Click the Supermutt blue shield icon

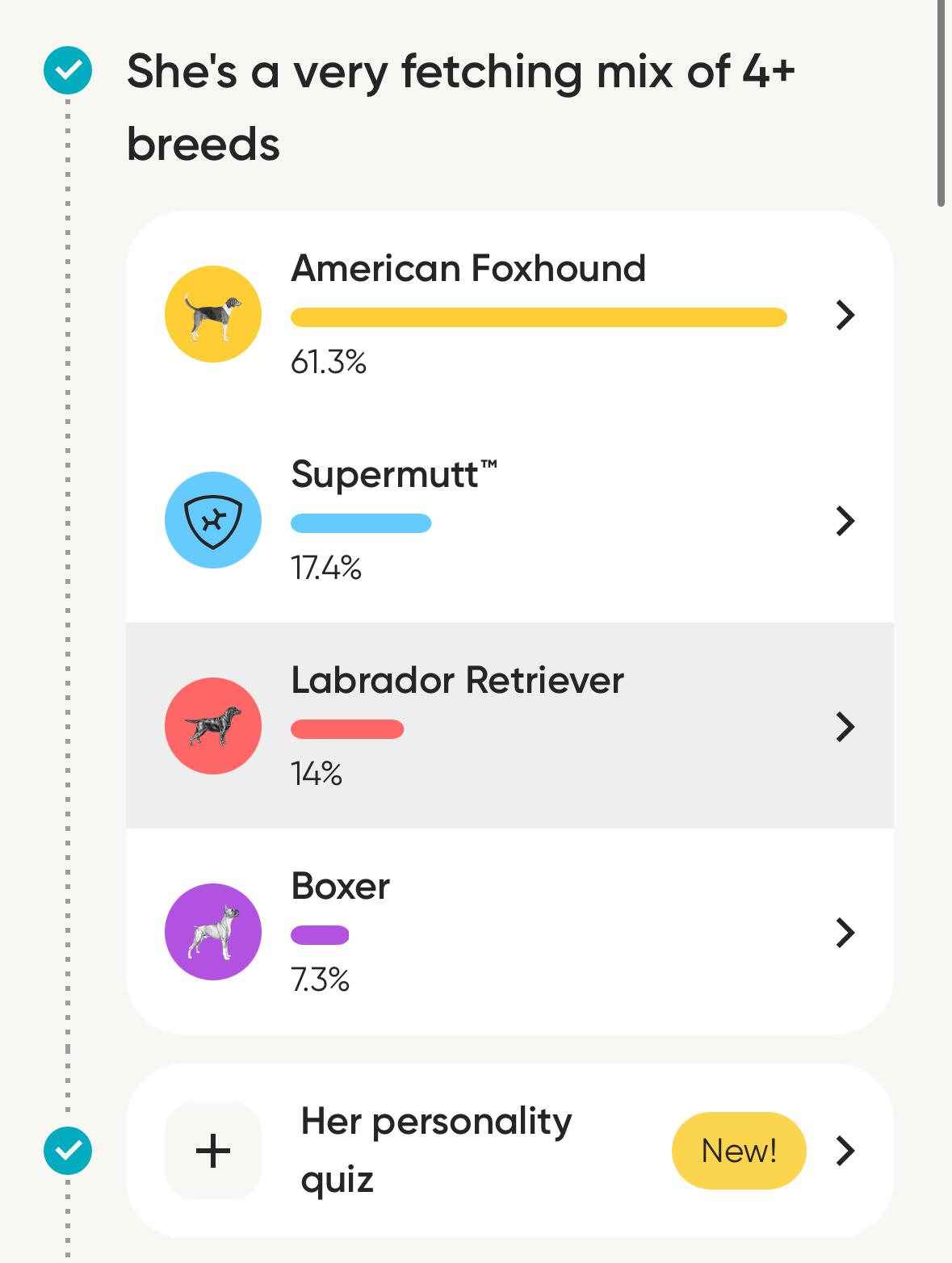pyautogui.click(x=212, y=520)
